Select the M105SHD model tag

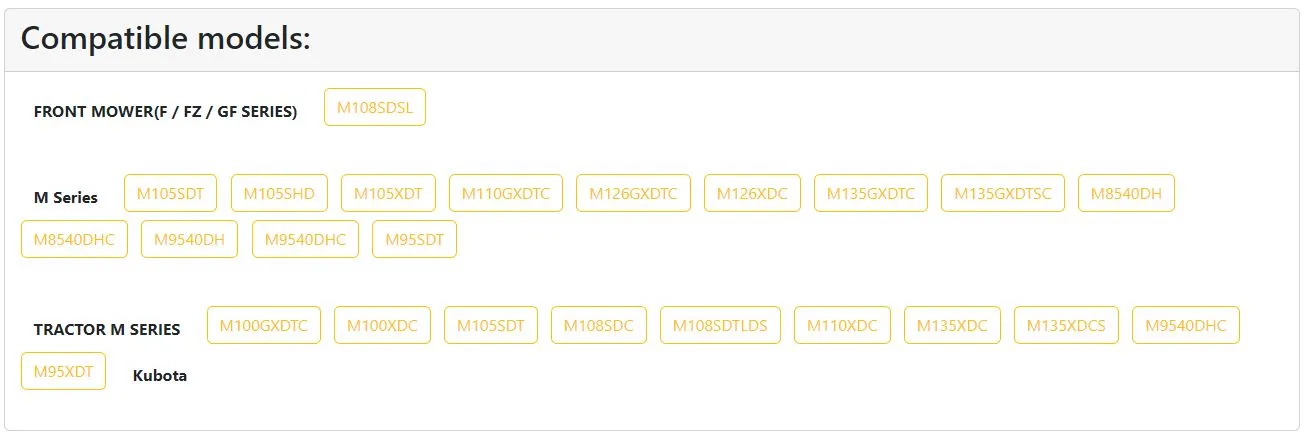[280, 193]
